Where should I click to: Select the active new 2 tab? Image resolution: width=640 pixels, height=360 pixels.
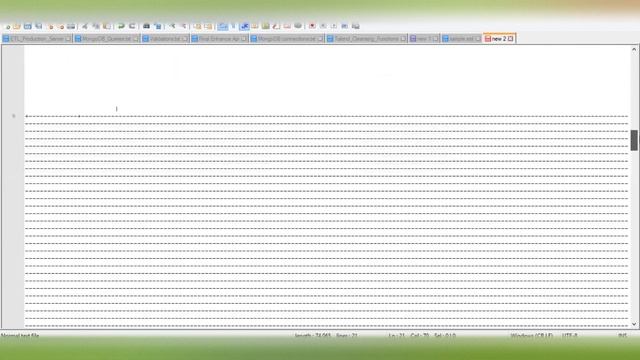[499, 39]
